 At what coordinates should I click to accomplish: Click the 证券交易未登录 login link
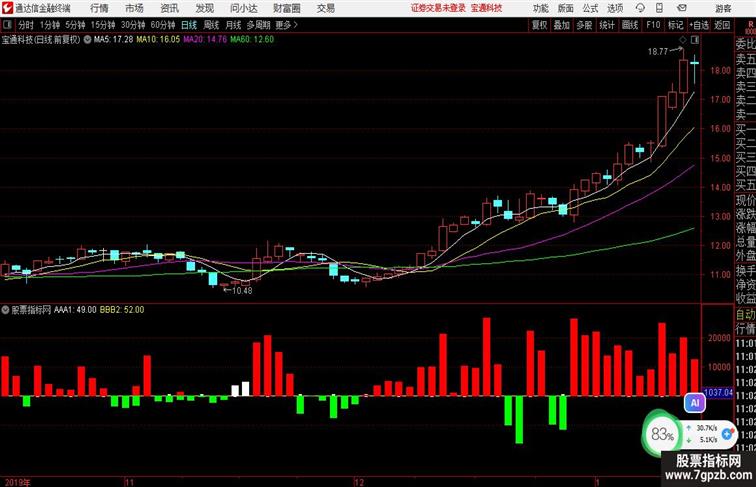coord(439,8)
